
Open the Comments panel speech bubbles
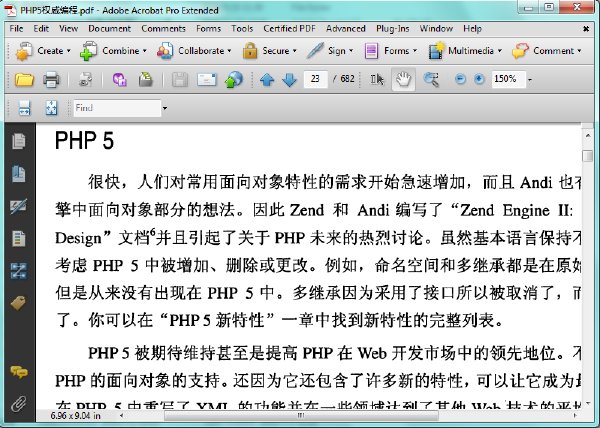pos(19,371)
